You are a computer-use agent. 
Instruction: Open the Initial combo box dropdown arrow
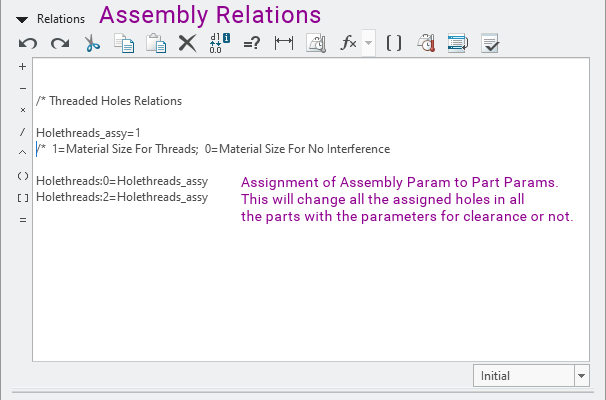coord(582,375)
